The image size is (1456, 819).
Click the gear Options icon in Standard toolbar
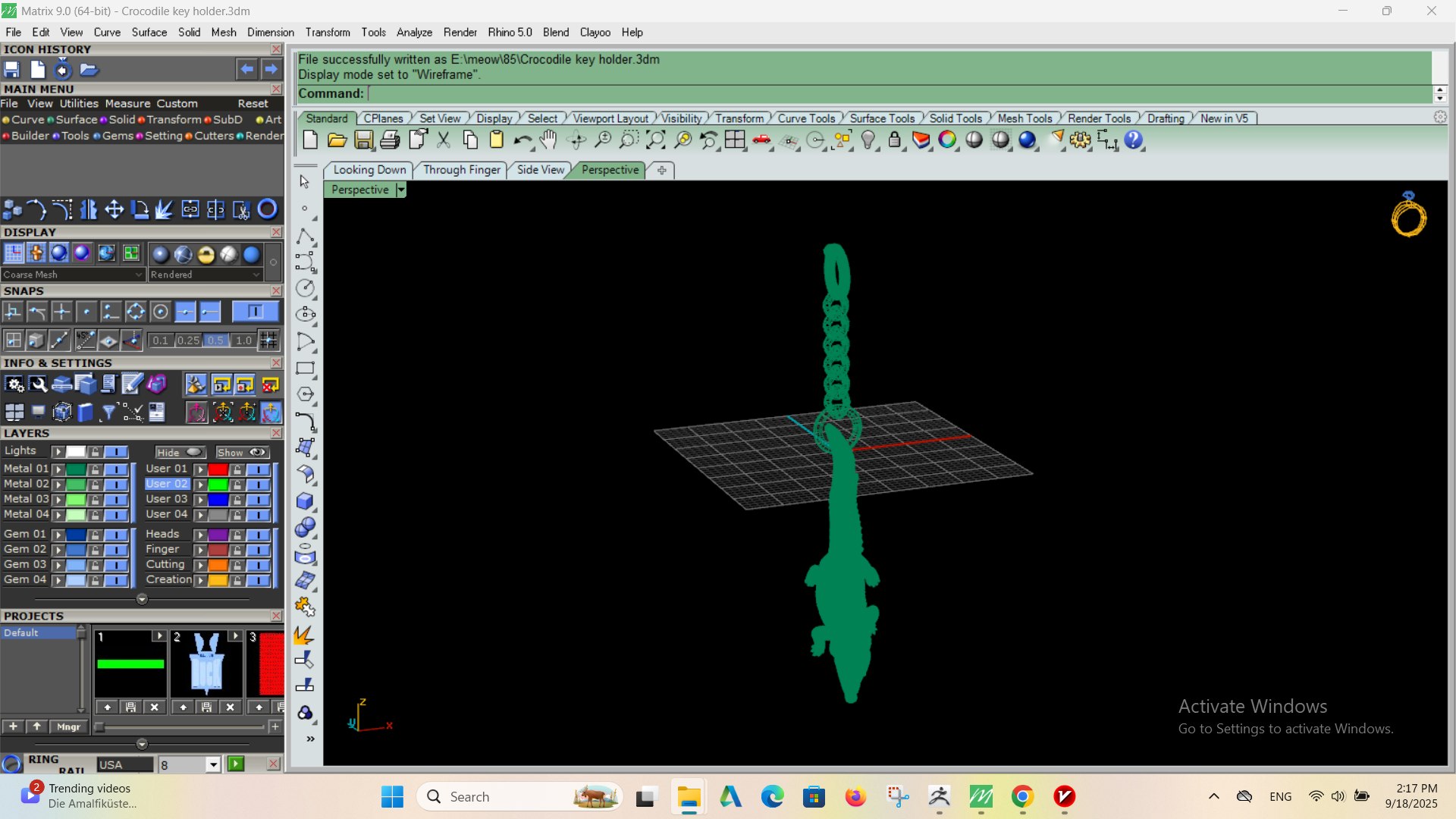1080,140
